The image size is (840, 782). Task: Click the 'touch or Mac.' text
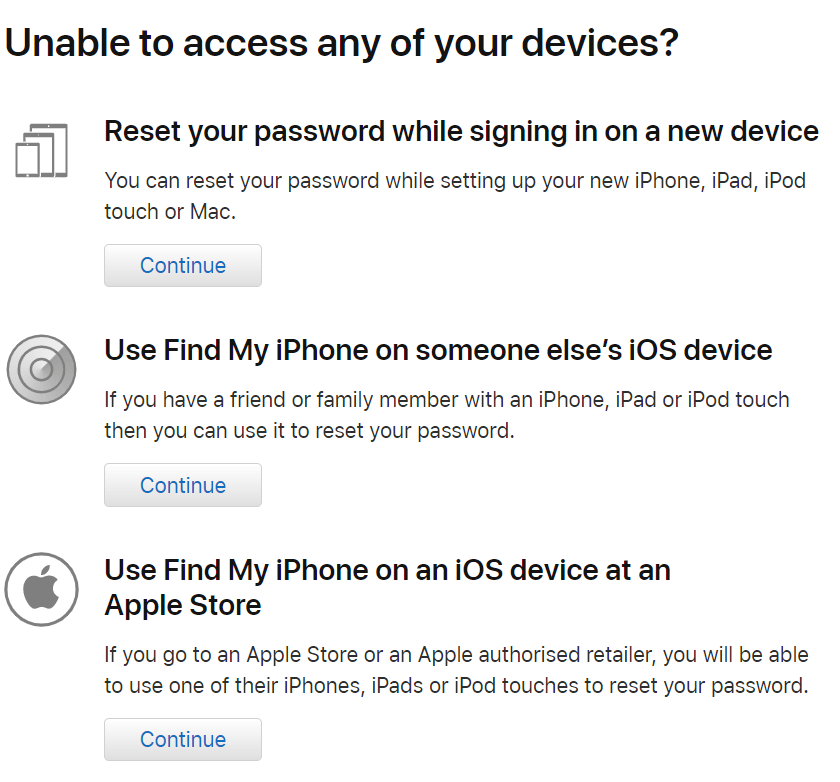point(170,211)
